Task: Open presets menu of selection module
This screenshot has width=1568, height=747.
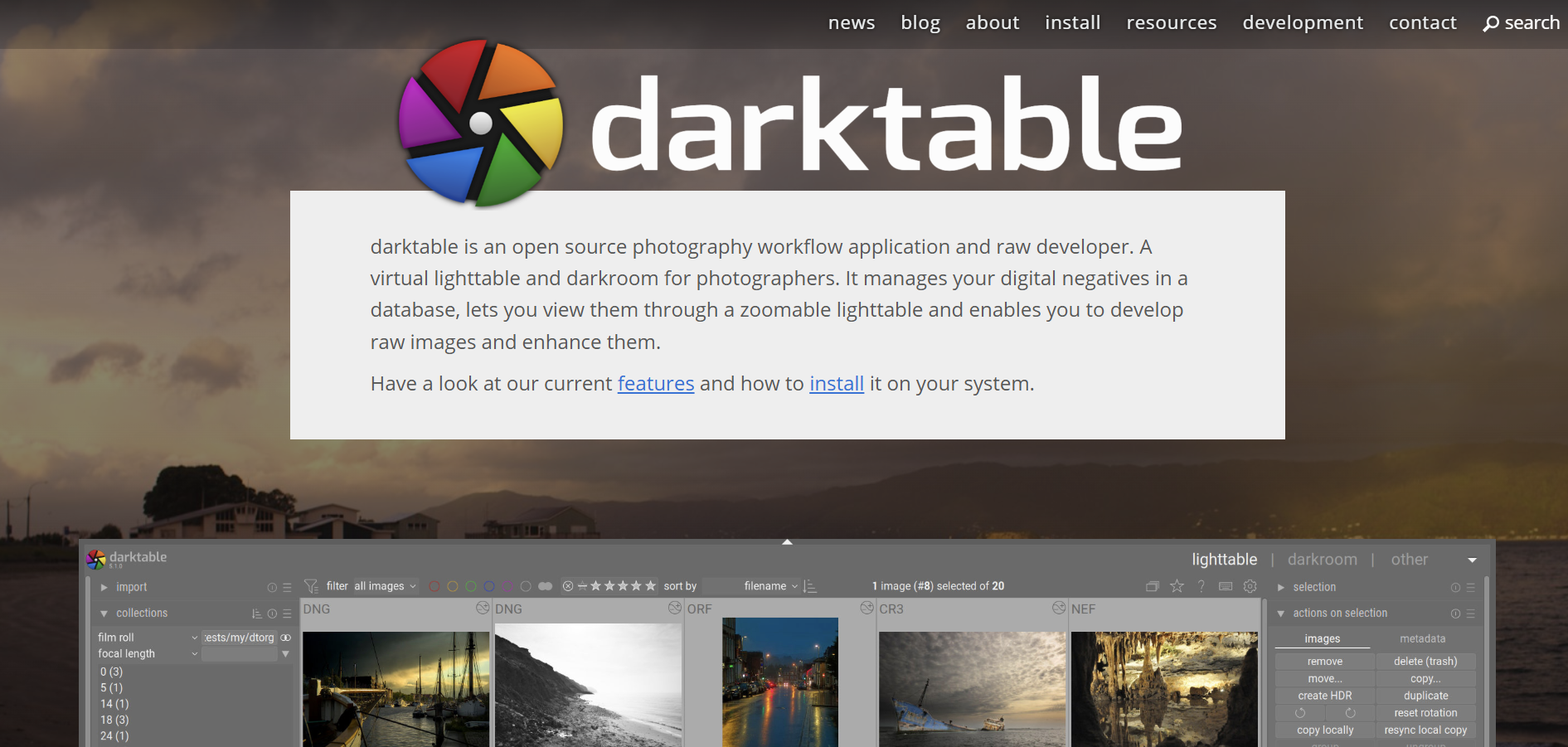Action: pyautogui.click(x=1470, y=587)
